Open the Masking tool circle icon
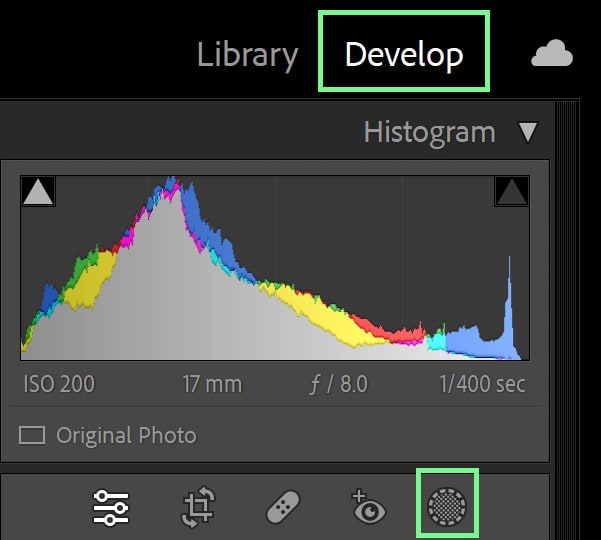 click(447, 506)
